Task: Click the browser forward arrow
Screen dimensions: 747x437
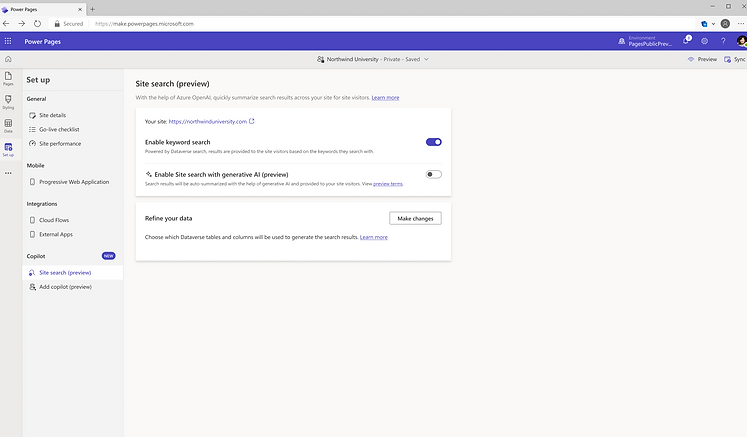Action: [x=21, y=23]
